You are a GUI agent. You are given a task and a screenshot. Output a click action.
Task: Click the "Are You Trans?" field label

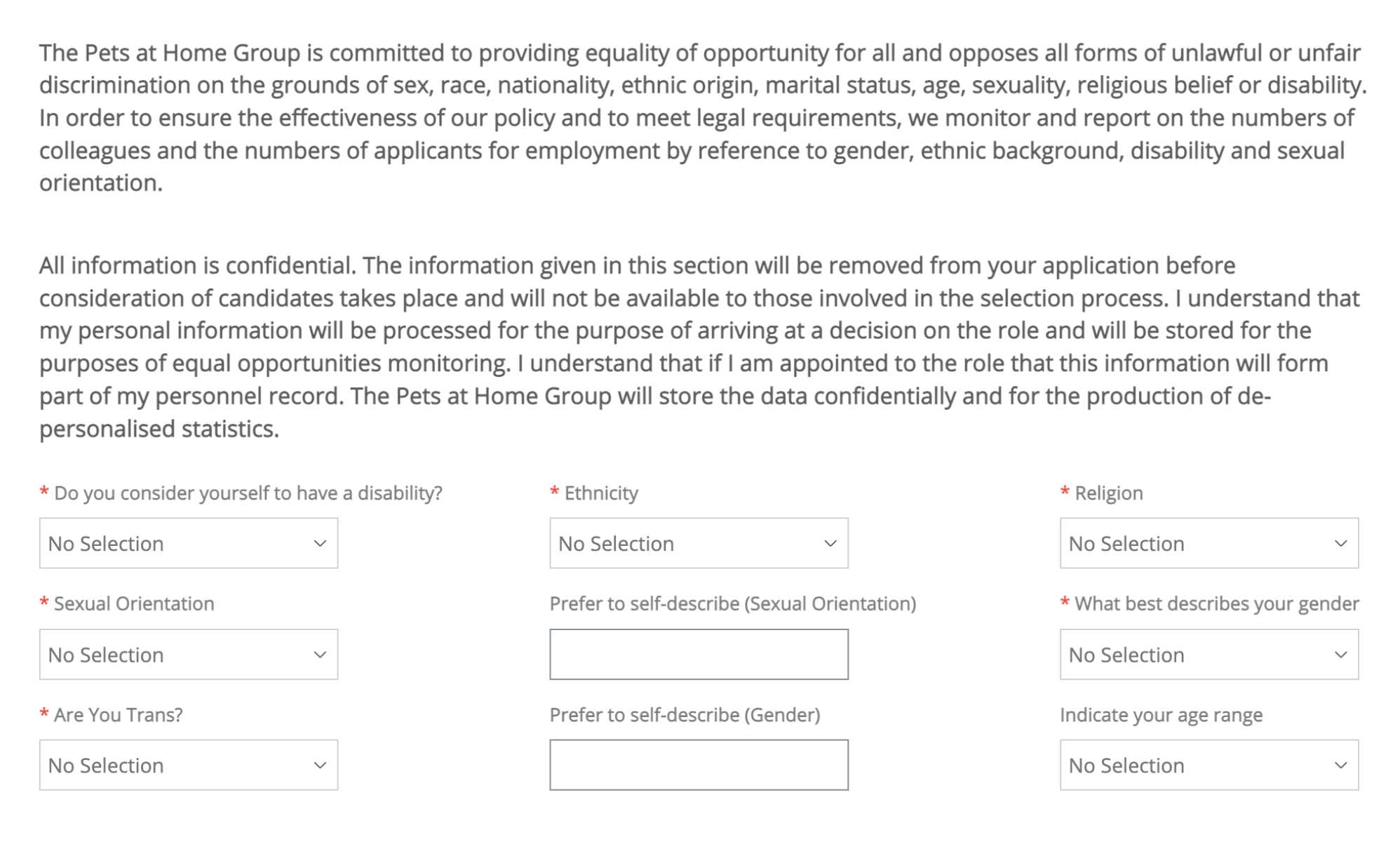click(118, 715)
